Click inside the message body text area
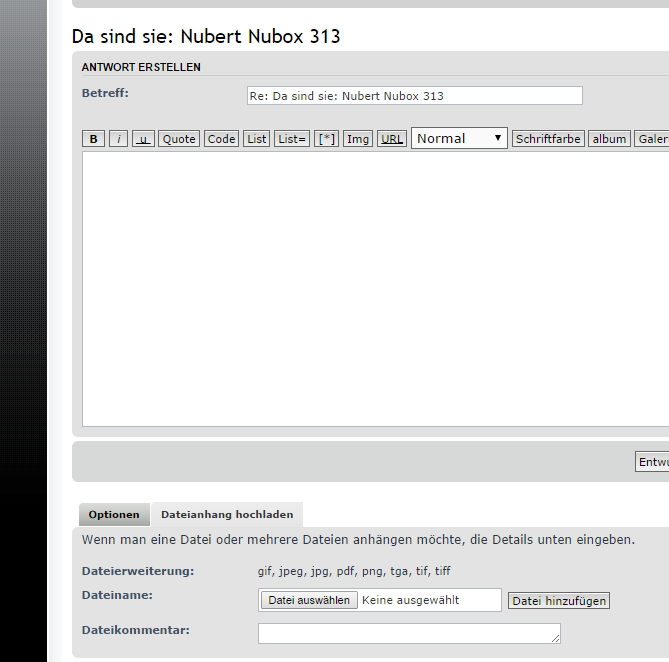This screenshot has width=669, height=662. [375, 290]
